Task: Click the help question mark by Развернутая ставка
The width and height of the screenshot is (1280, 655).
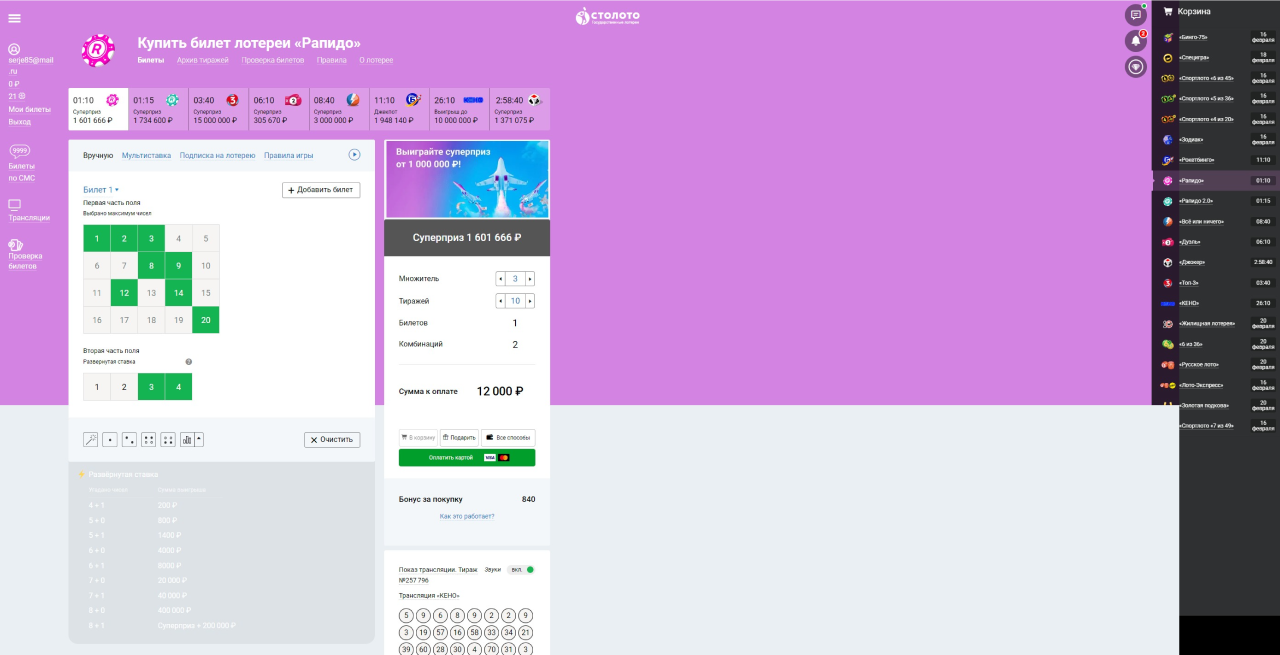Action: click(188, 362)
